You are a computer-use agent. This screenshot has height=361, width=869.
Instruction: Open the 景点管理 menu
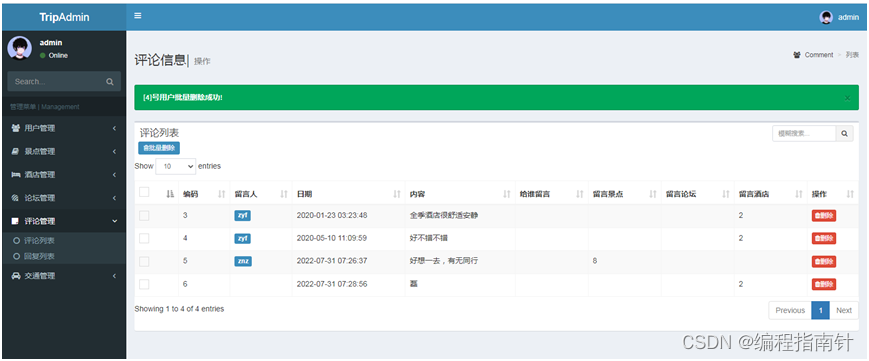click(64, 151)
